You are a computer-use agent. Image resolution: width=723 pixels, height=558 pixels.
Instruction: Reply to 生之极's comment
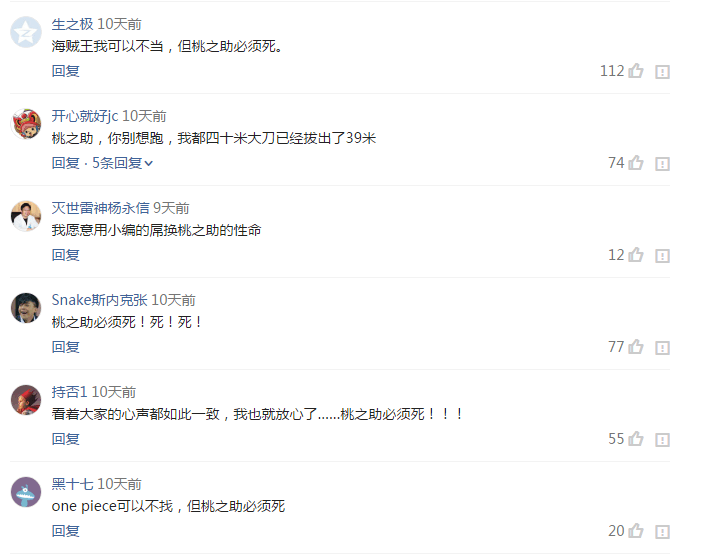click(65, 71)
